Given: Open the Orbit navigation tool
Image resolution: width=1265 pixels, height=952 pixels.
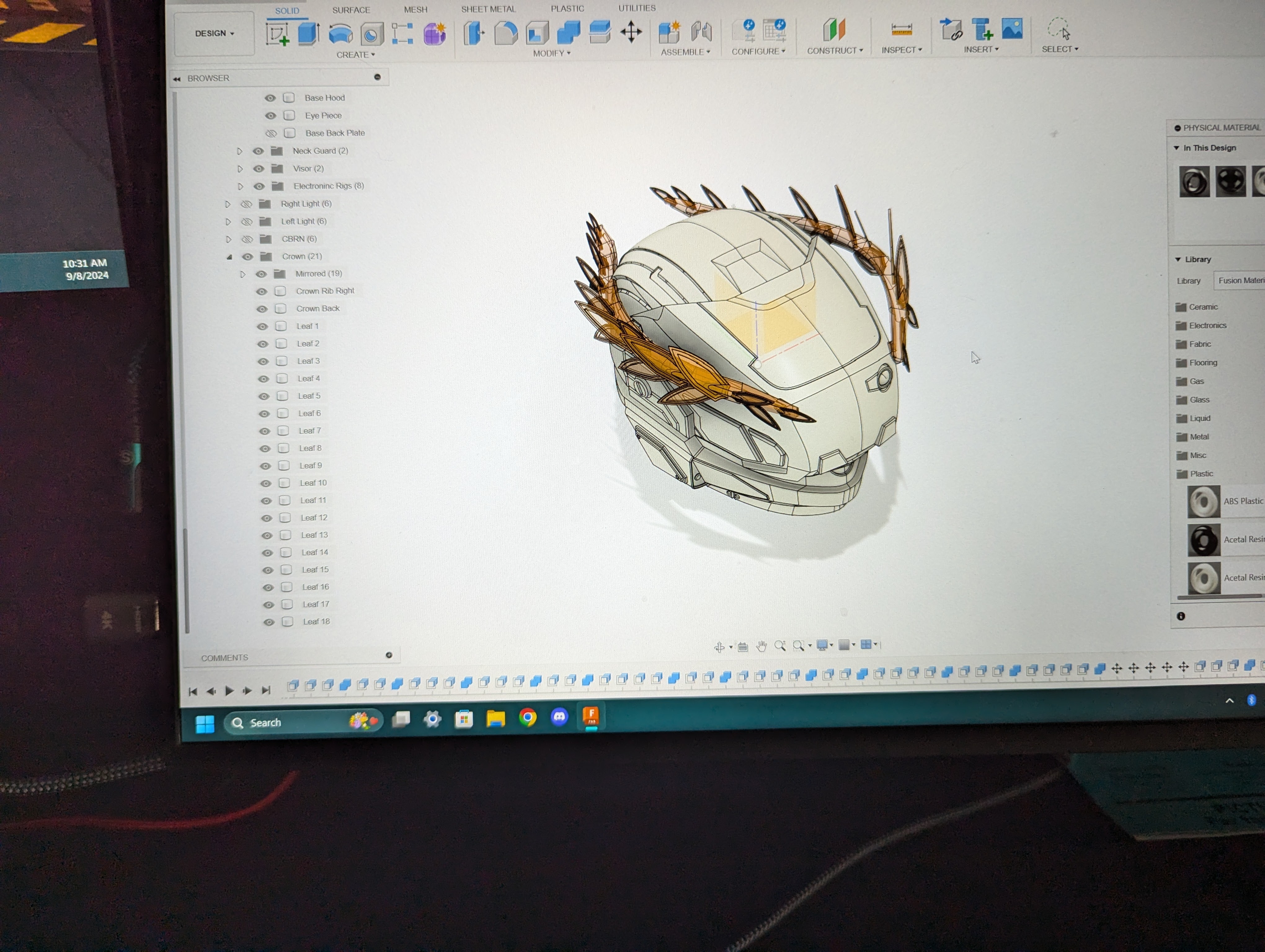Looking at the screenshot, I should click(x=719, y=647).
